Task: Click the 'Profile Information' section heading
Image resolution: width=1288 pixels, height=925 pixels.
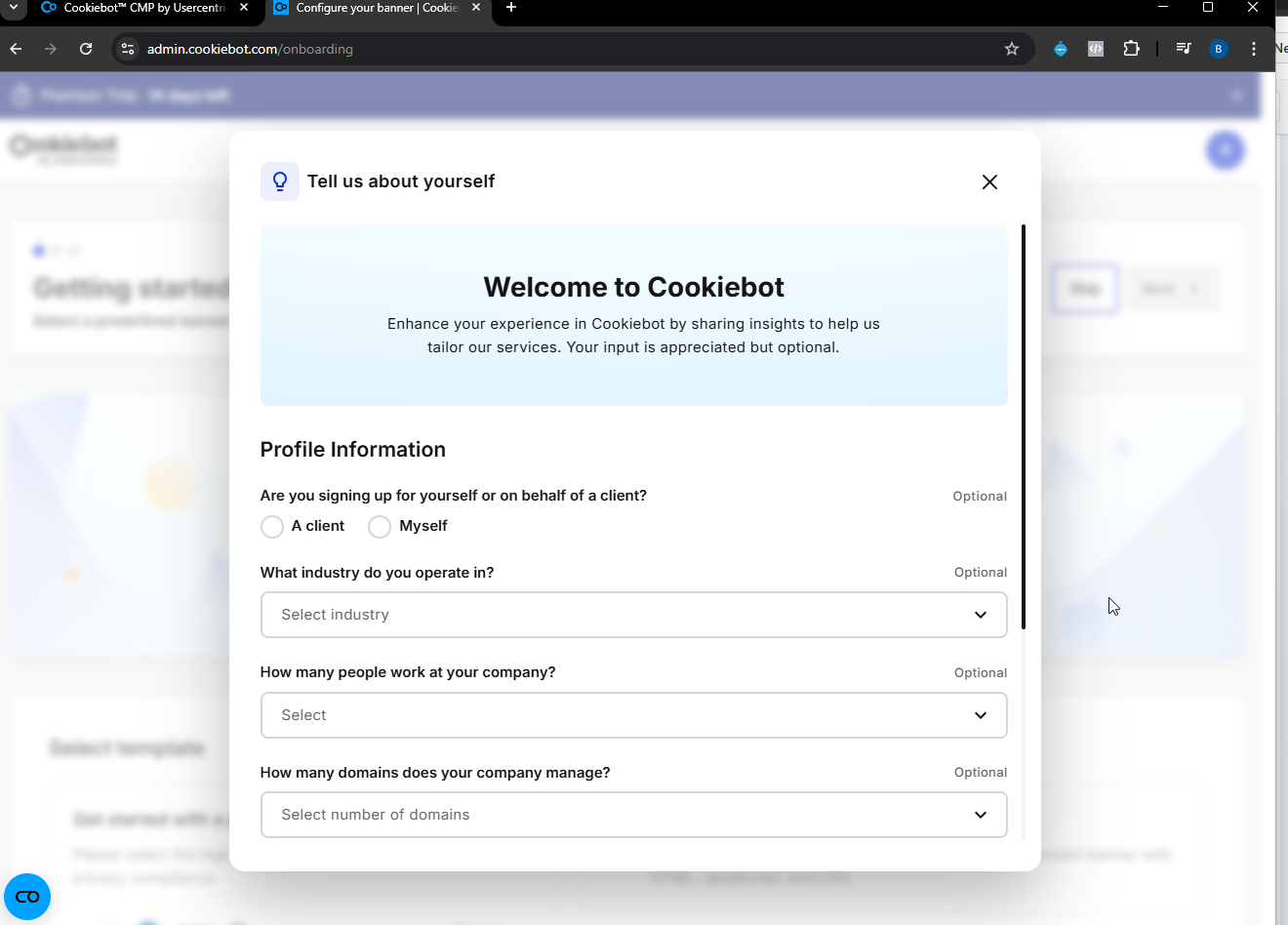Action: [x=353, y=450]
